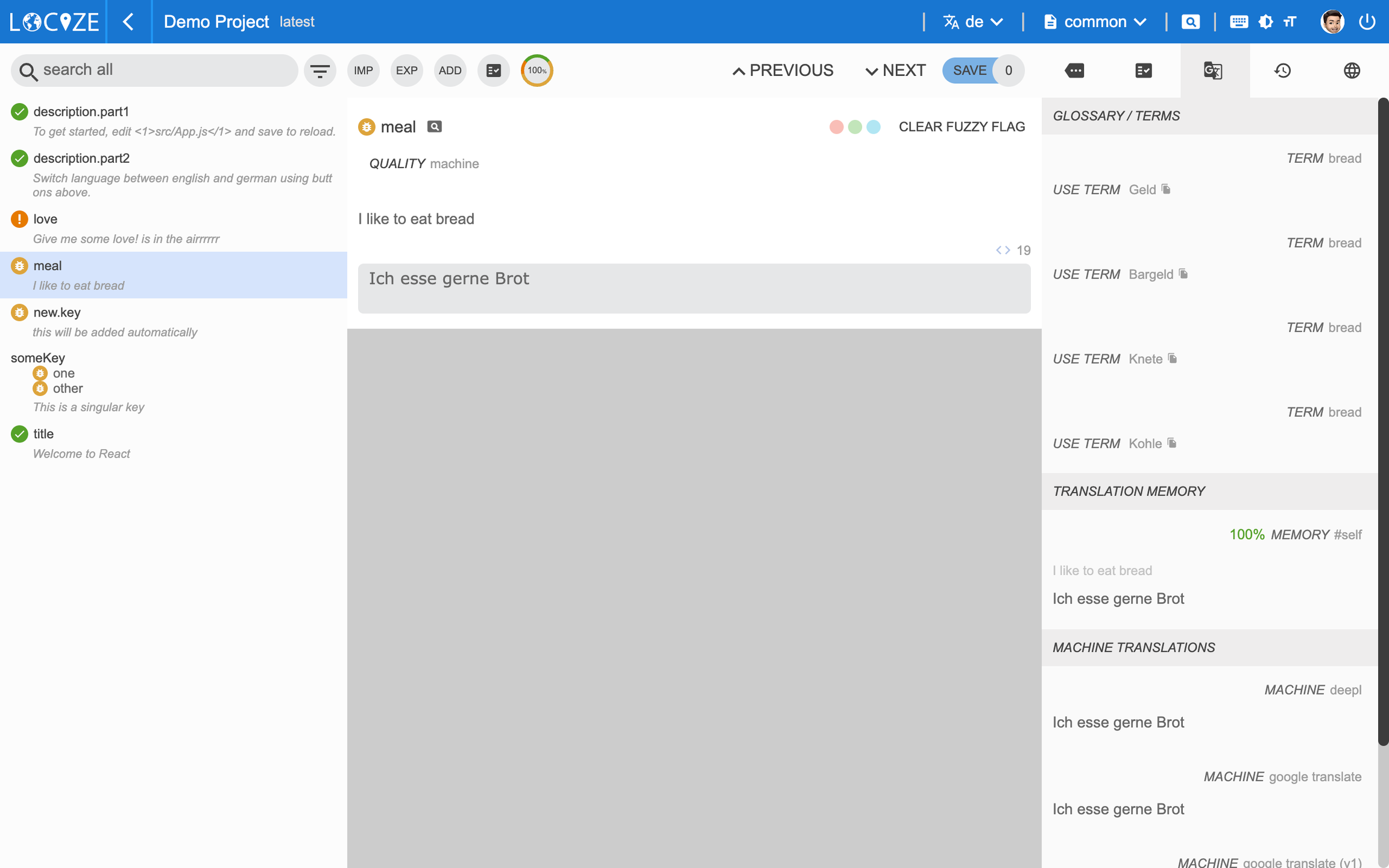The image size is (1389, 868).
Task: Click the history icon in right panel tabs
Action: pyautogui.click(x=1282, y=71)
